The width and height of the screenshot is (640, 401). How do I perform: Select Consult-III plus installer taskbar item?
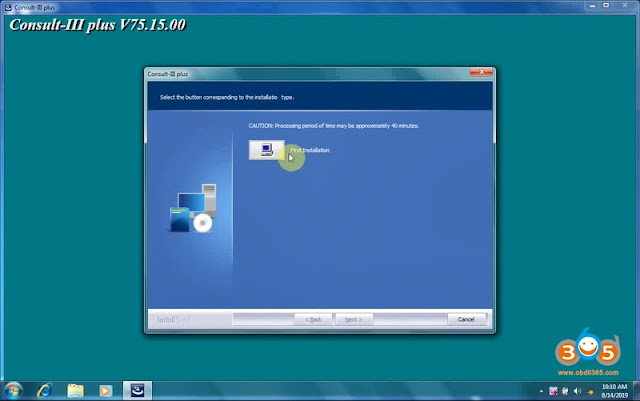click(138, 390)
